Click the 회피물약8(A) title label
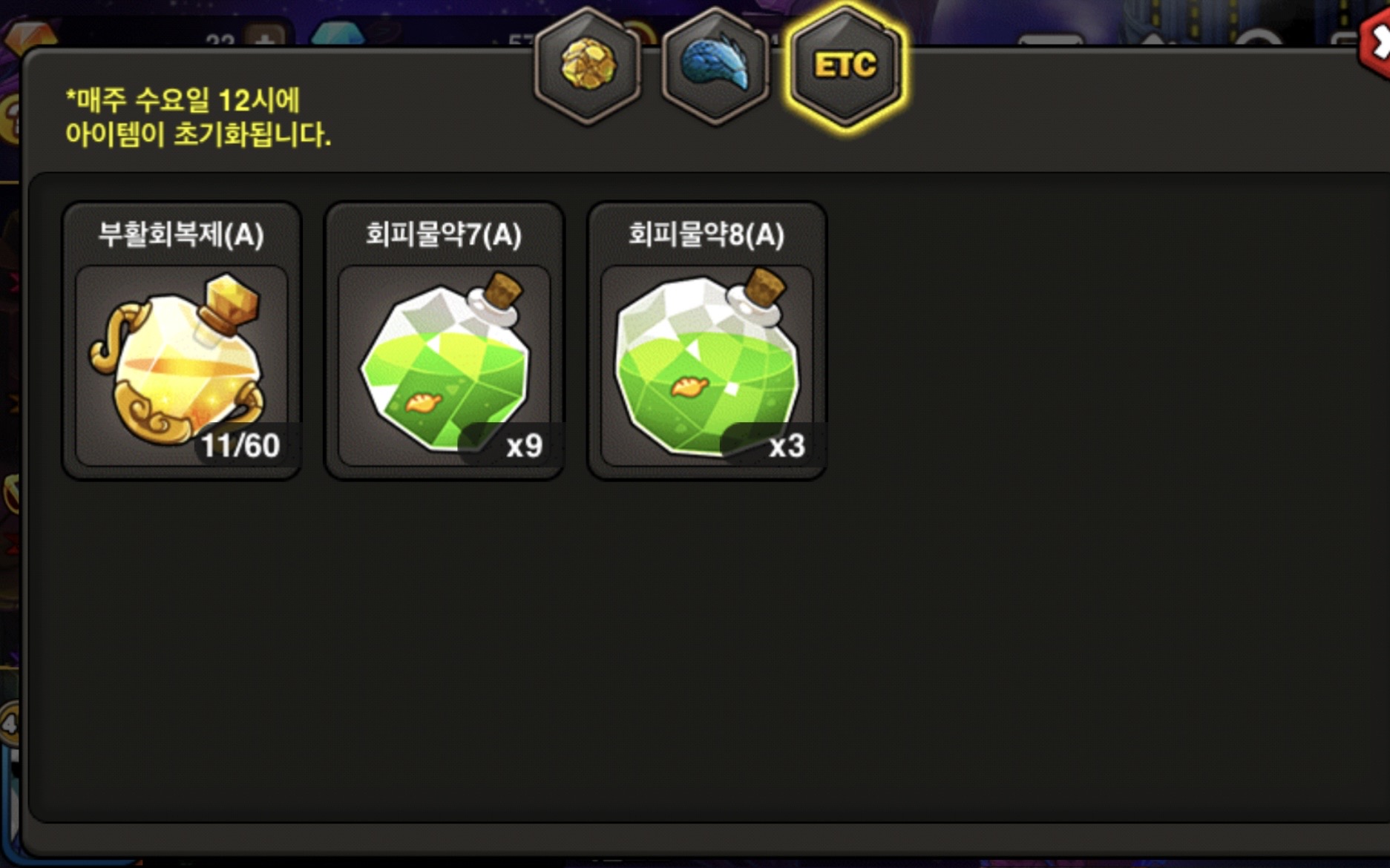The height and width of the screenshot is (868, 1390). tap(707, 235)
